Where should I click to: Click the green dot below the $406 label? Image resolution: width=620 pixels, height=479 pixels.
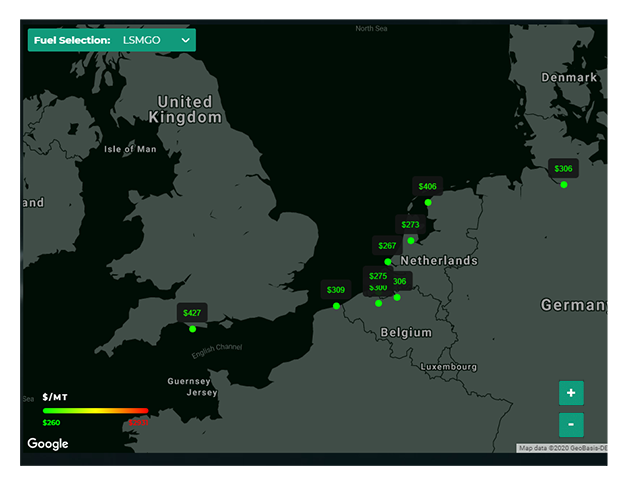(x=428, y=203)
